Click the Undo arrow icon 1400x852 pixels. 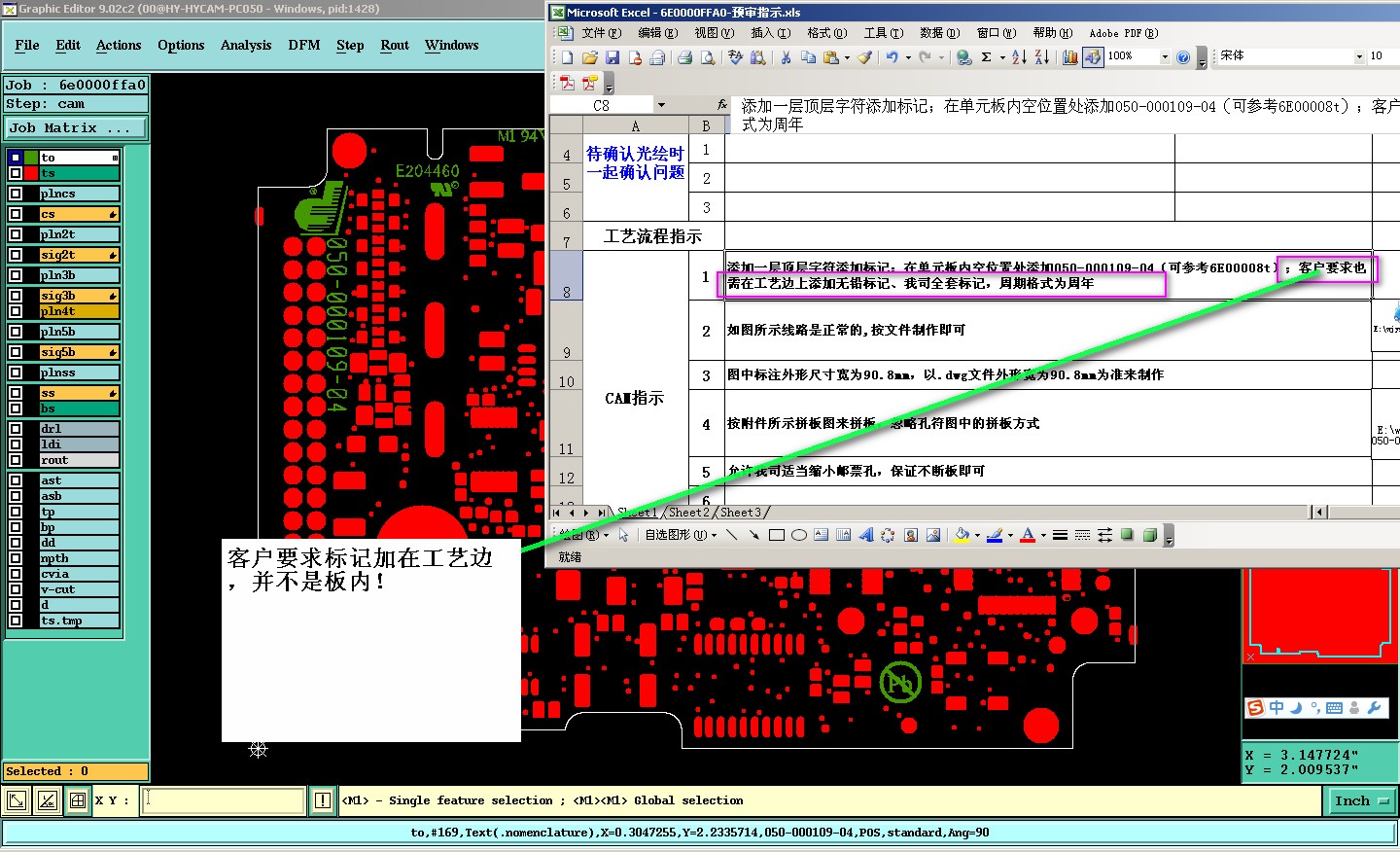pyautogui.click(x=892, y=57)
